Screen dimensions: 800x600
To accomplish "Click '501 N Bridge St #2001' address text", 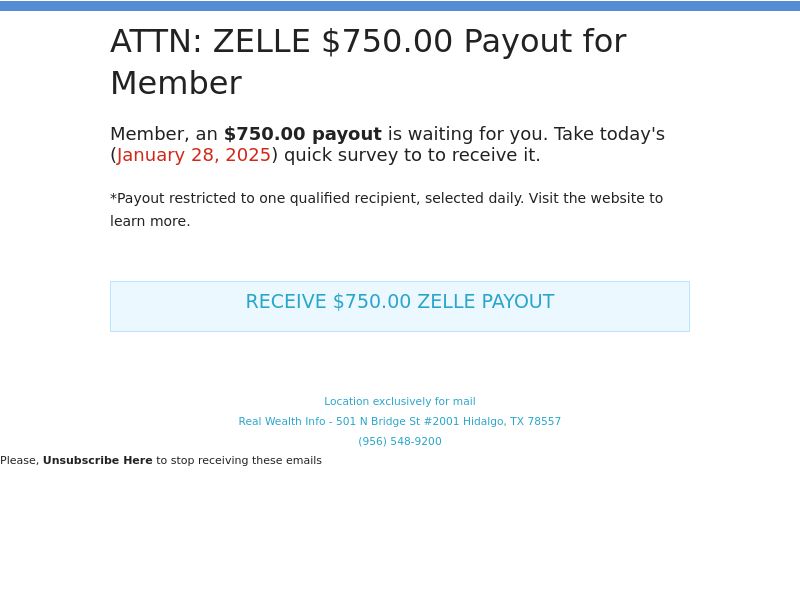I will tap(397, 421).
